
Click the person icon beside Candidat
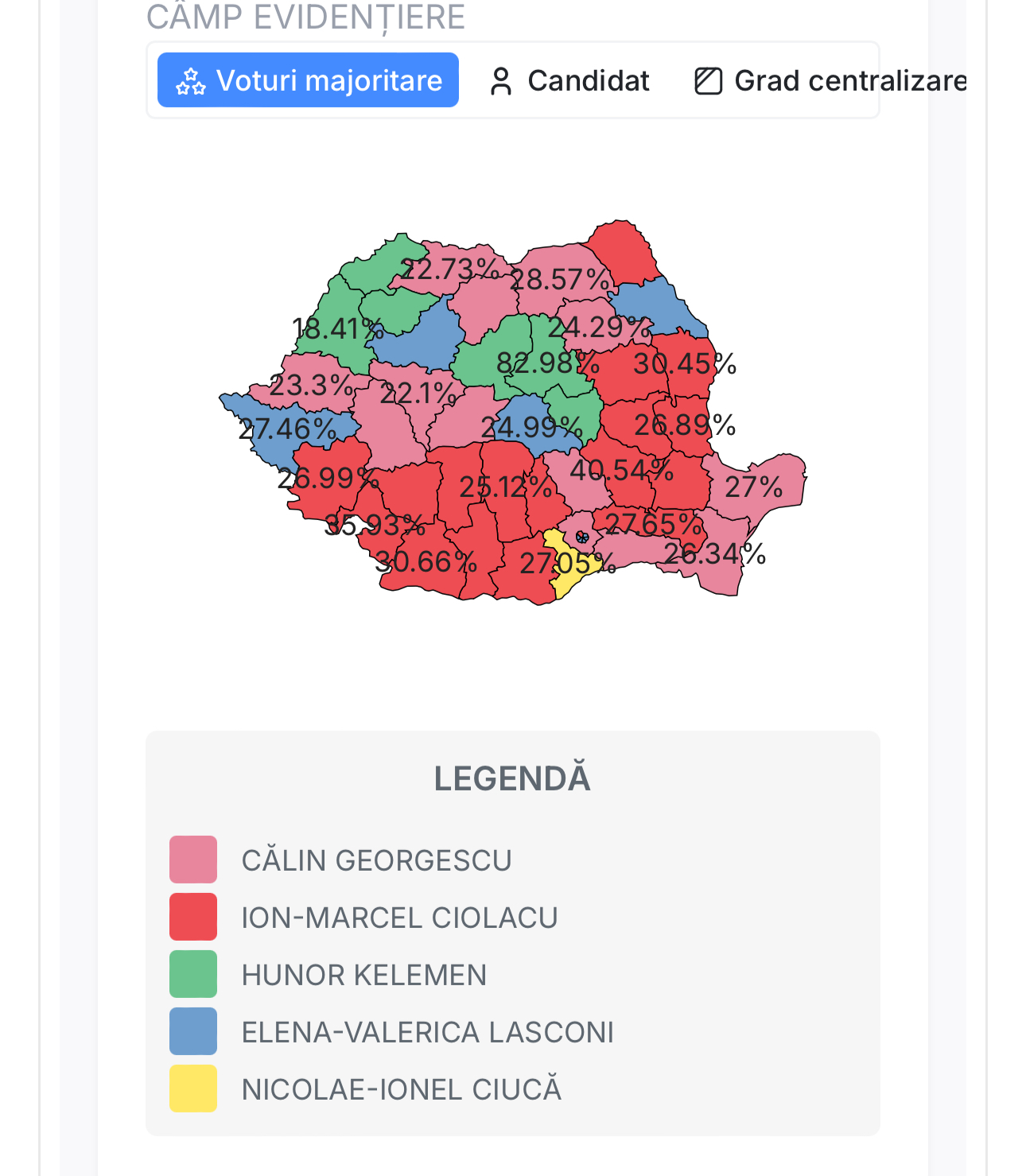501,81
